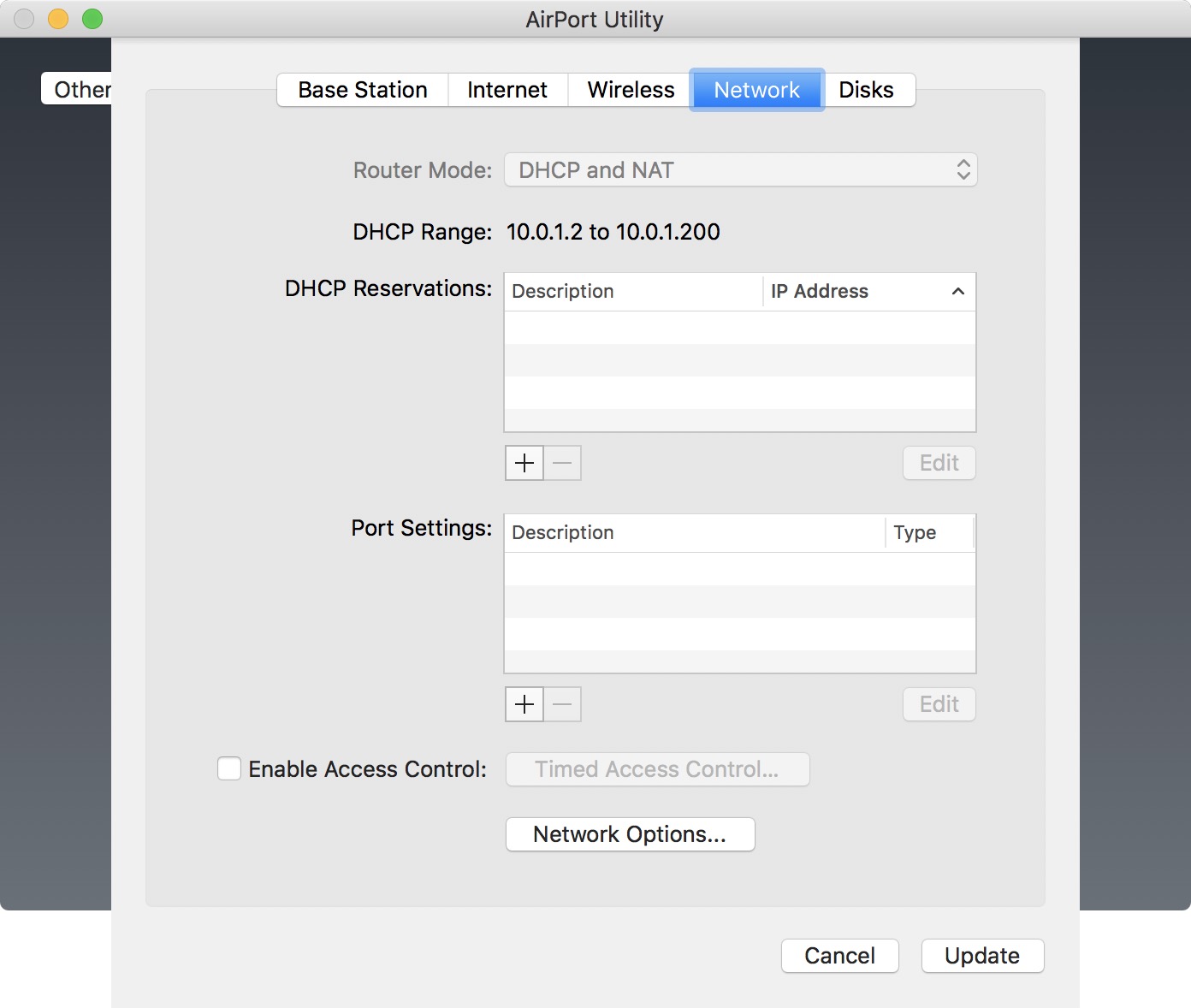Open the Internet tab
Viewport: 1191px width, 1008px height.
[507, 90]
